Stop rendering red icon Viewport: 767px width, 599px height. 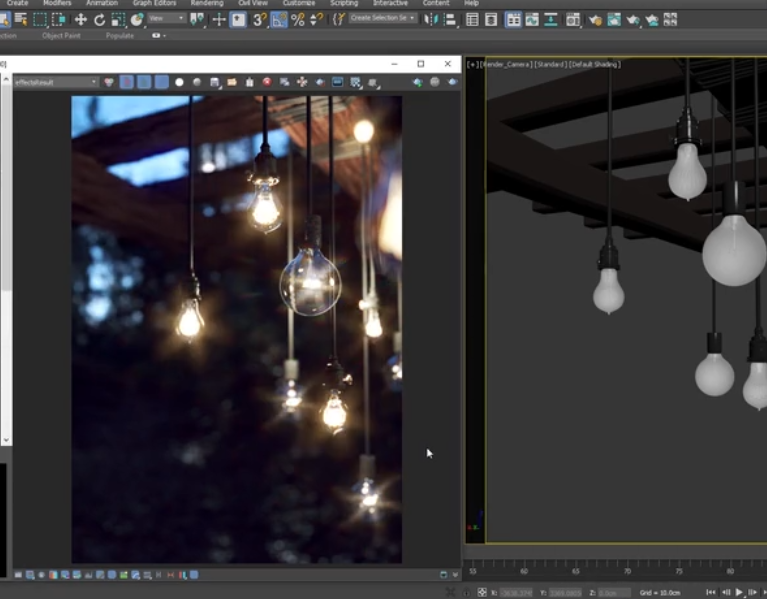[x=267, y=82]
